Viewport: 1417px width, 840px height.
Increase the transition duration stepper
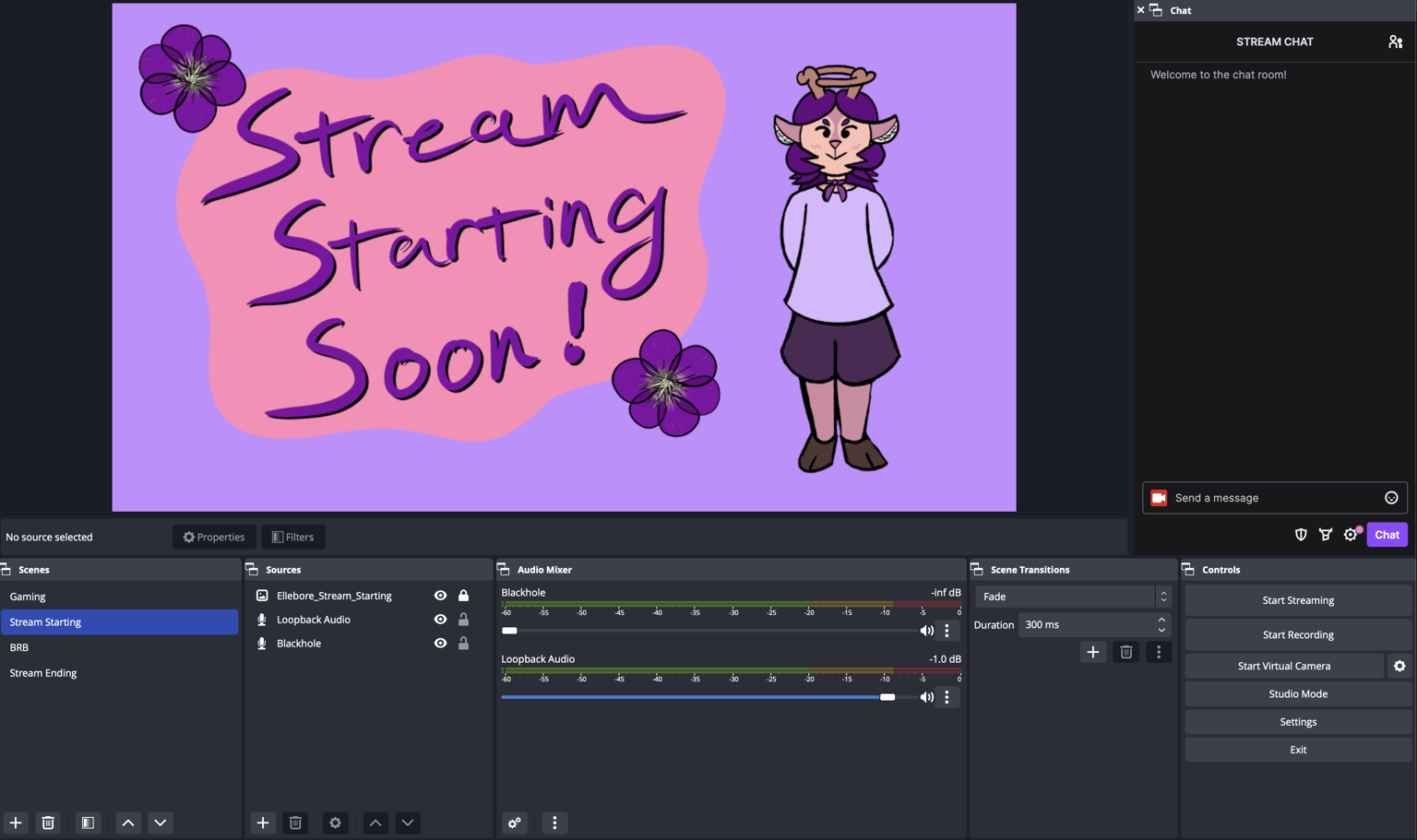click(x=1161, y=620)
